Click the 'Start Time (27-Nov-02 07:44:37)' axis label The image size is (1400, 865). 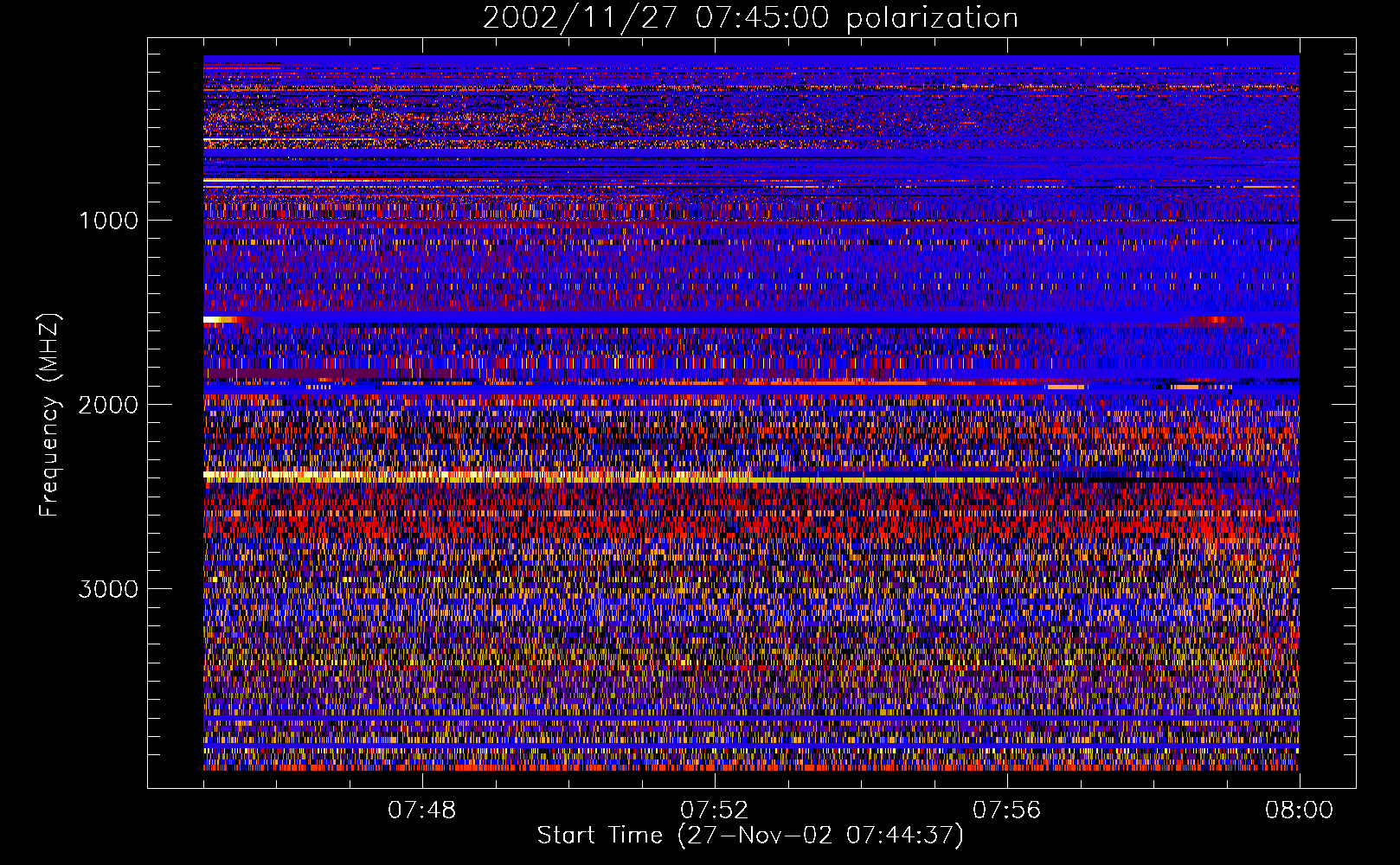[750, 836]
